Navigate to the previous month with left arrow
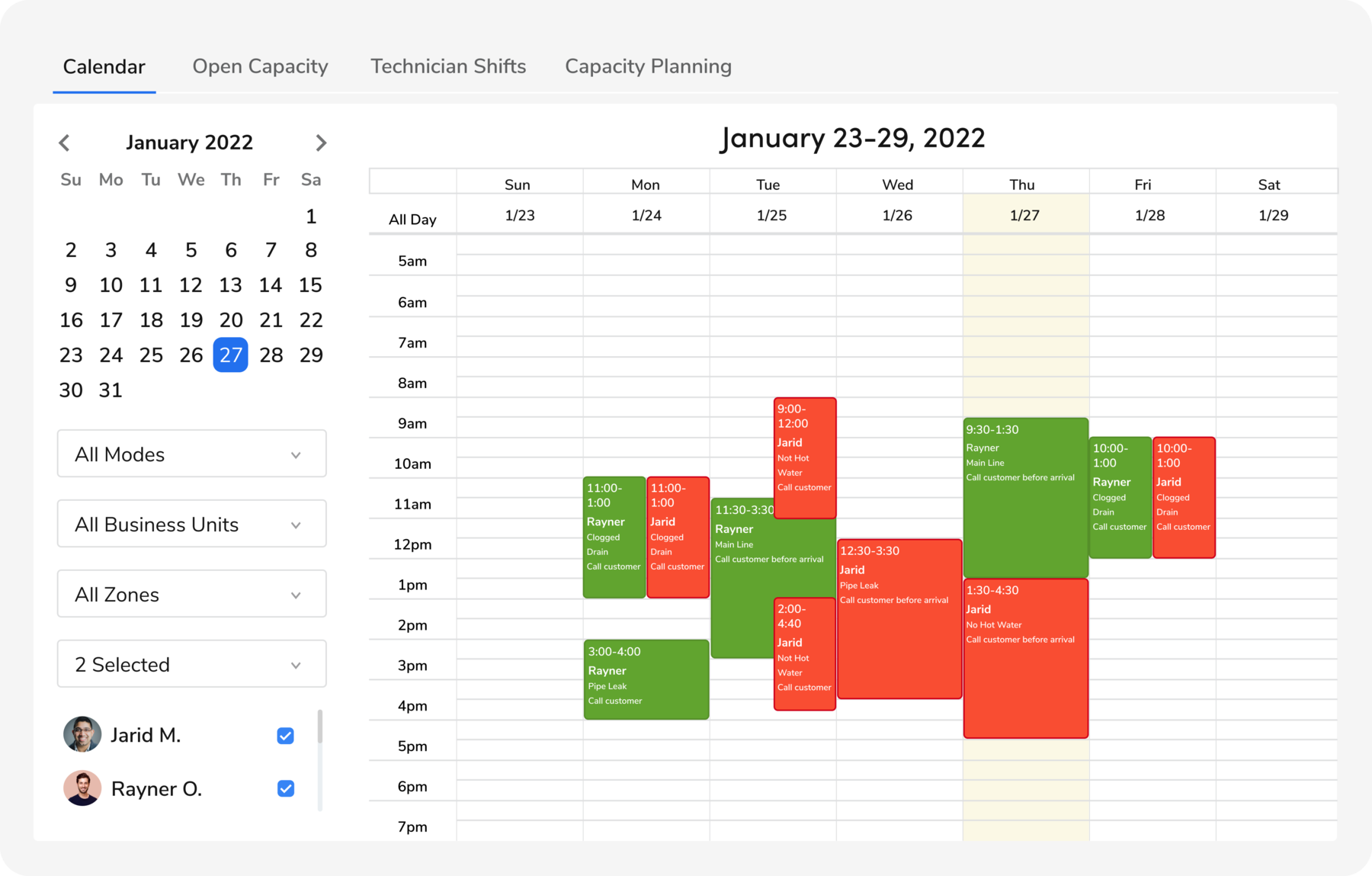 click(x=64, y=143)
